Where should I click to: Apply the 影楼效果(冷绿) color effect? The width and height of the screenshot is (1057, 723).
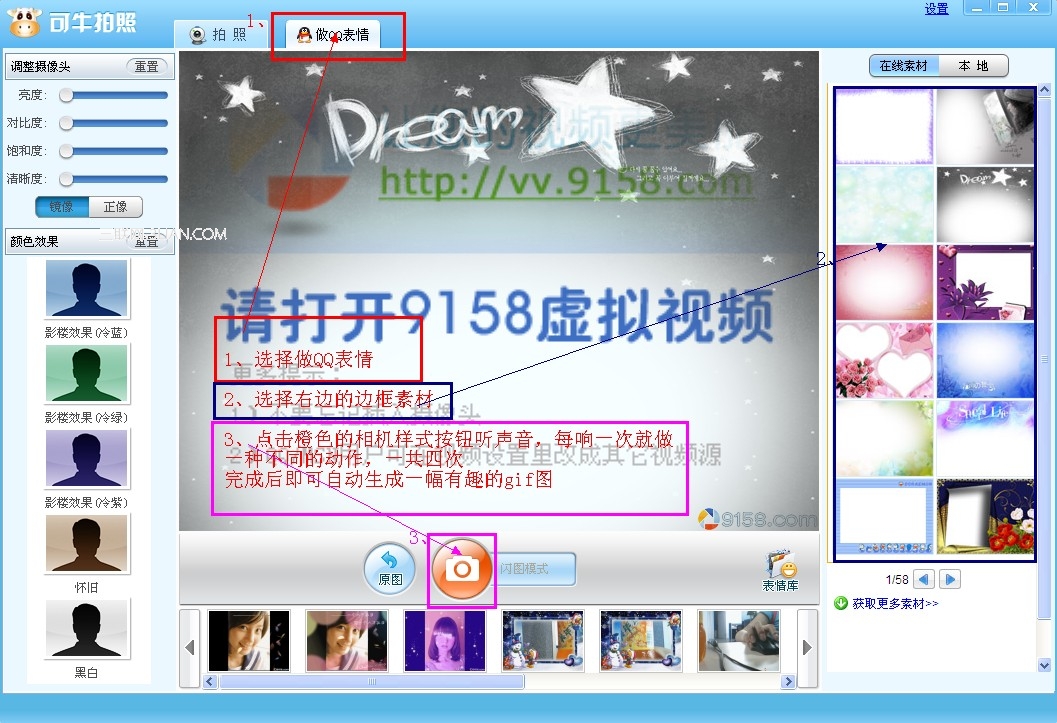coord(86,374)
